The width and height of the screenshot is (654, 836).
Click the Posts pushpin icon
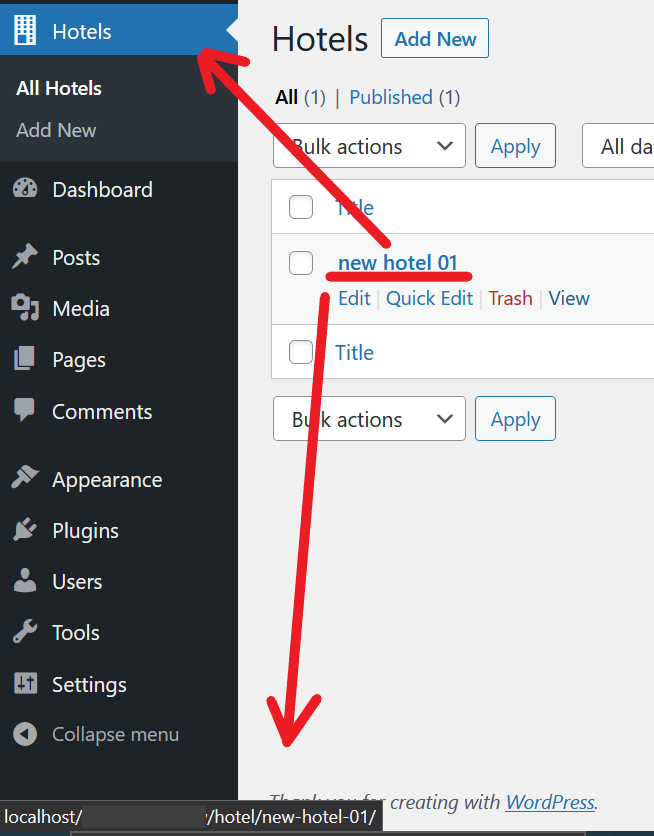25,256
